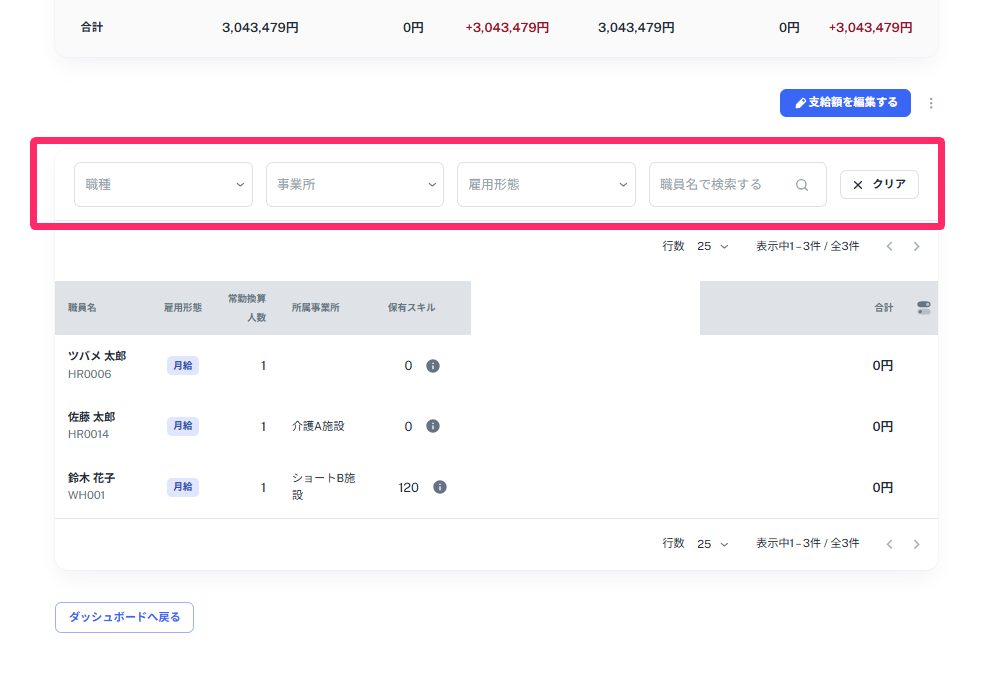Open the 事業所 filter dropdown
Viewport: 986px width, 687px height.
(354, 184)
